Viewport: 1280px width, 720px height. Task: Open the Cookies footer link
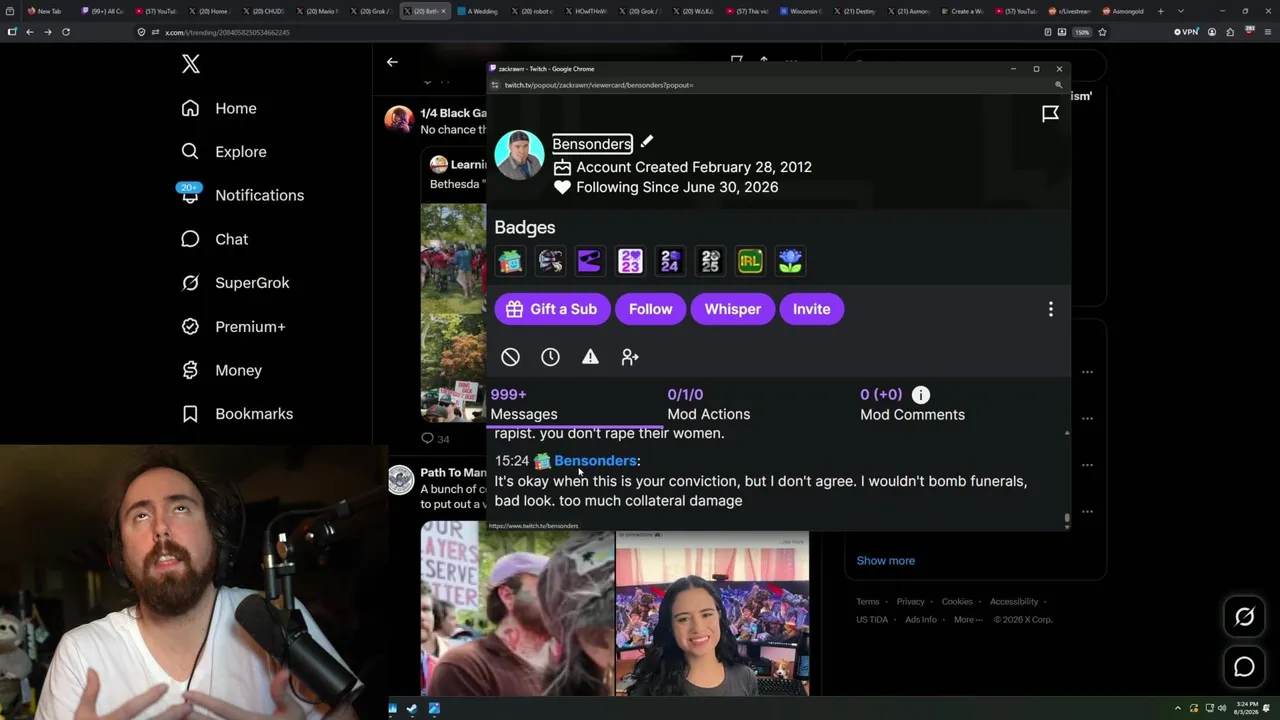click(x=957, y=602)
